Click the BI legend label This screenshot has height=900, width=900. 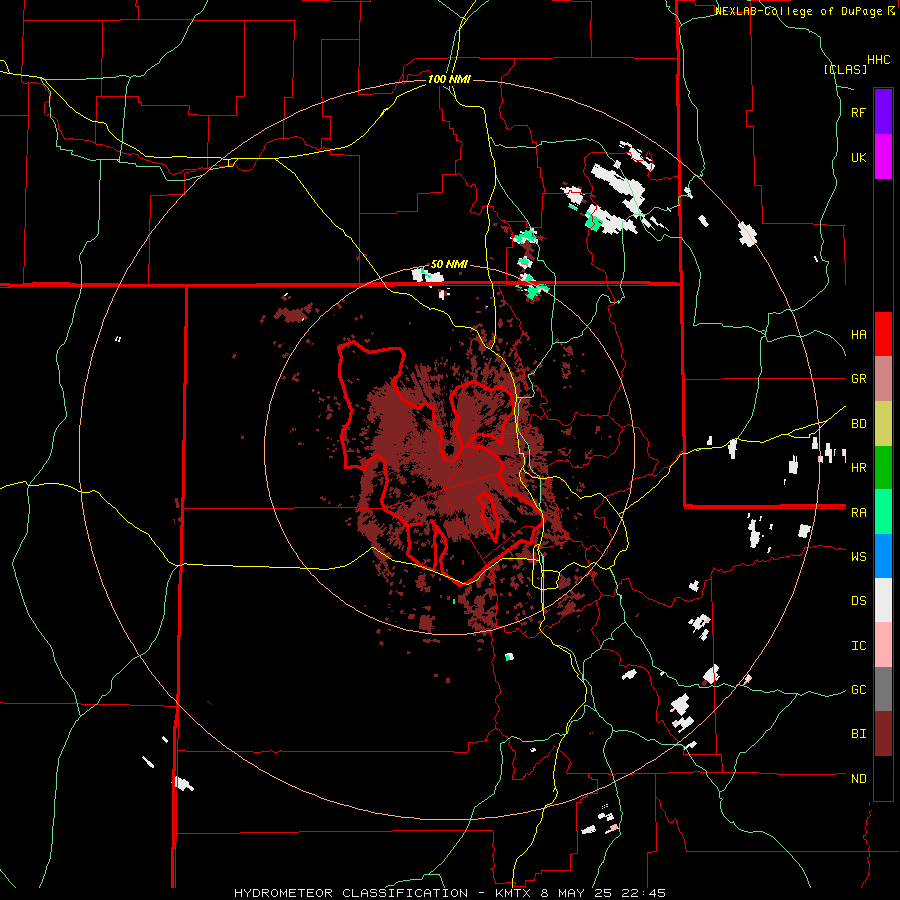coord(858,734)
